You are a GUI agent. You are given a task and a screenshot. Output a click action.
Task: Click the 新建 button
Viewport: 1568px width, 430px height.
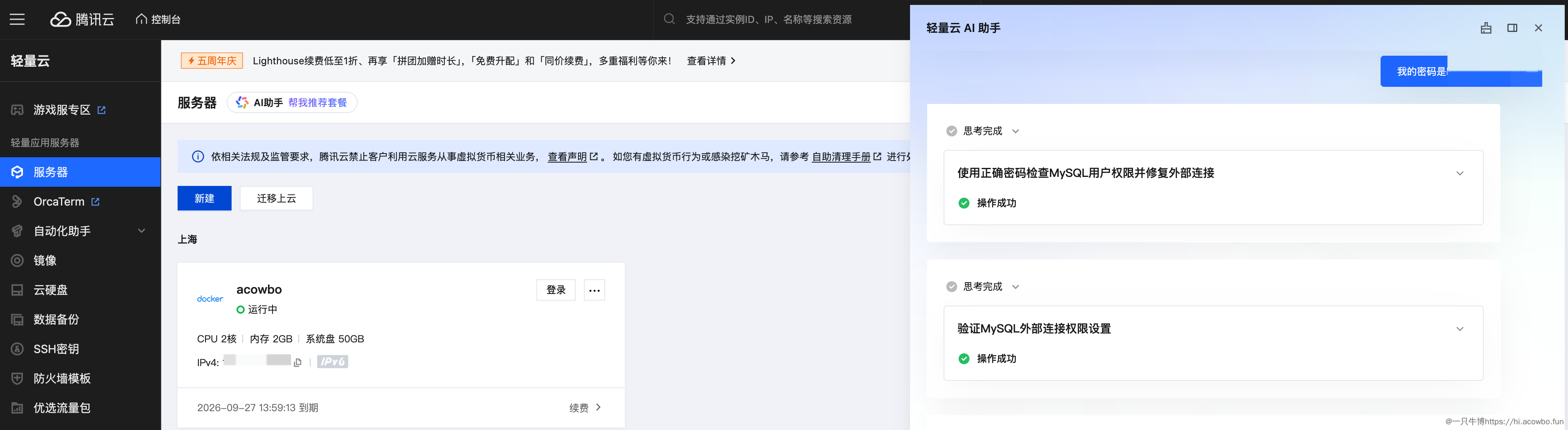click(205, 199)
